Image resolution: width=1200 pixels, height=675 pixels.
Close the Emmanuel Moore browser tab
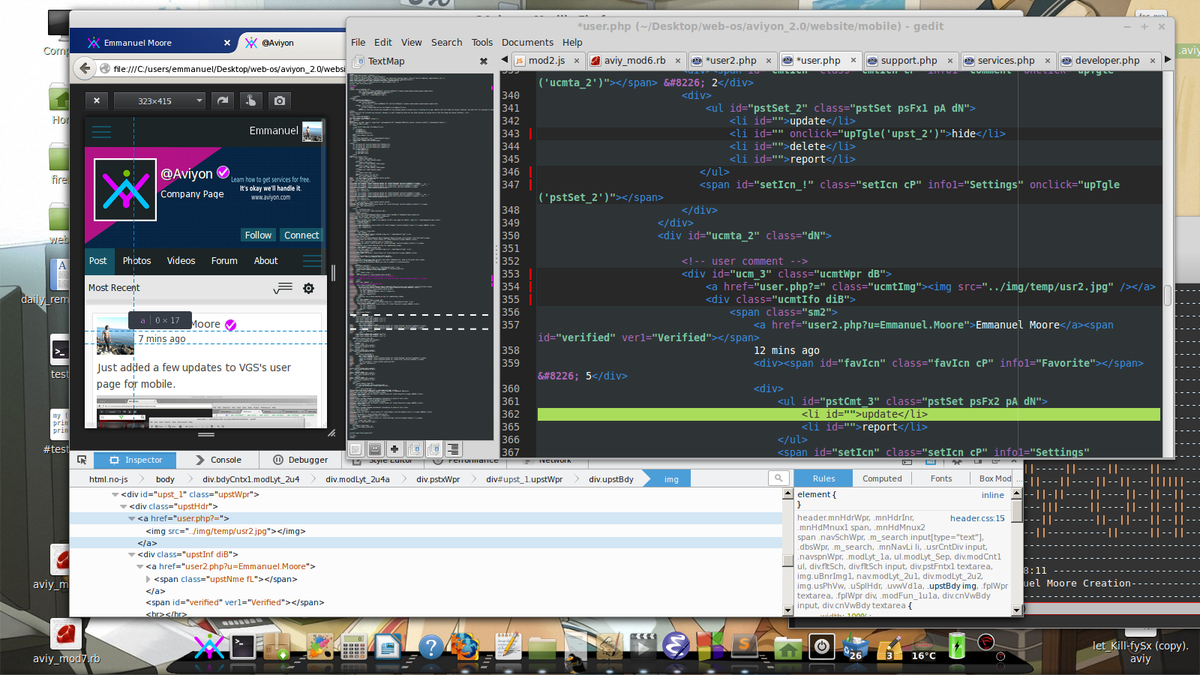[x=227, y=43]
